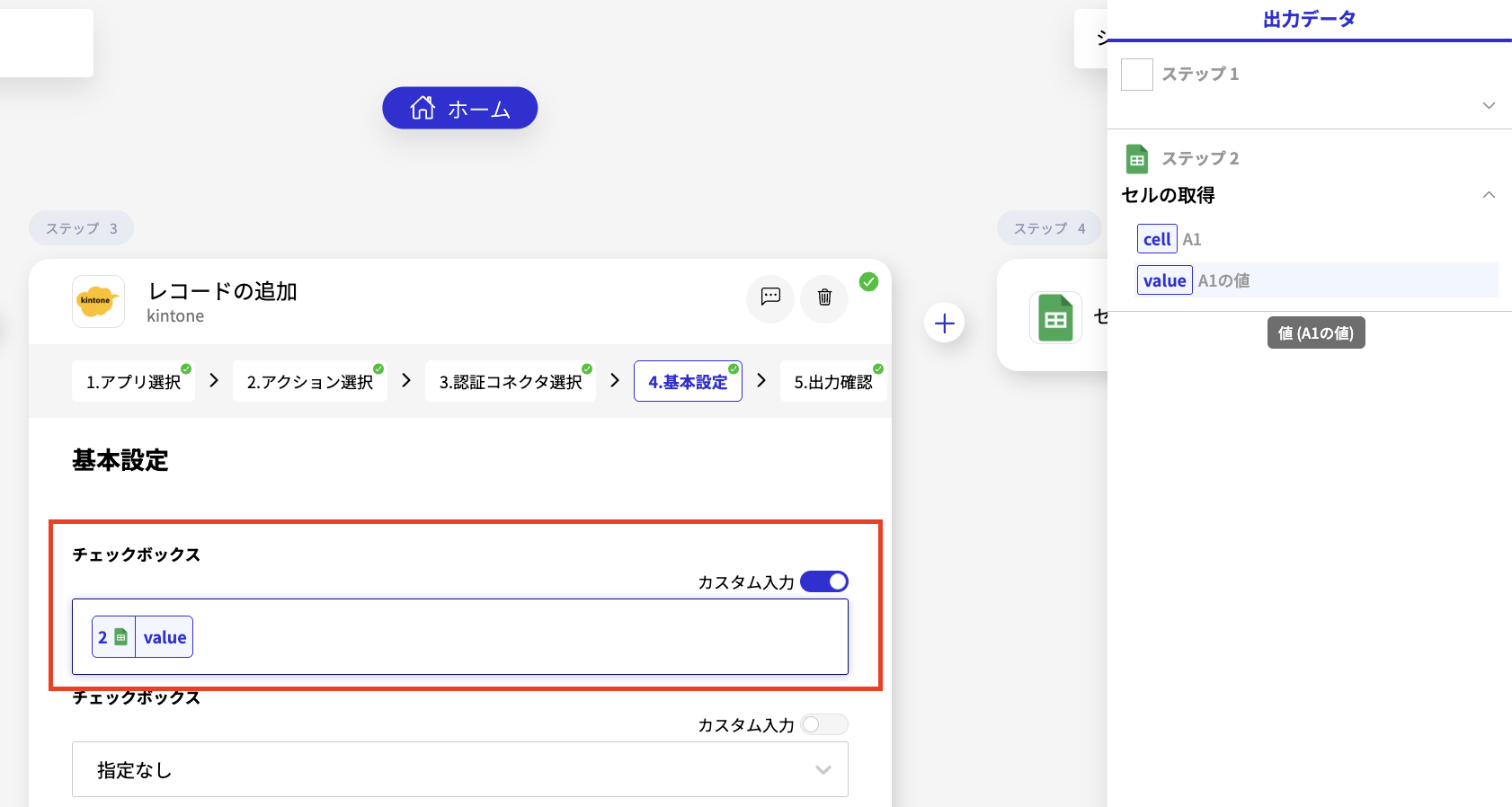Screen dimensions: 1512x807
Task: Click the ステップ 2 label in output panel
Action: (1200, 158)
